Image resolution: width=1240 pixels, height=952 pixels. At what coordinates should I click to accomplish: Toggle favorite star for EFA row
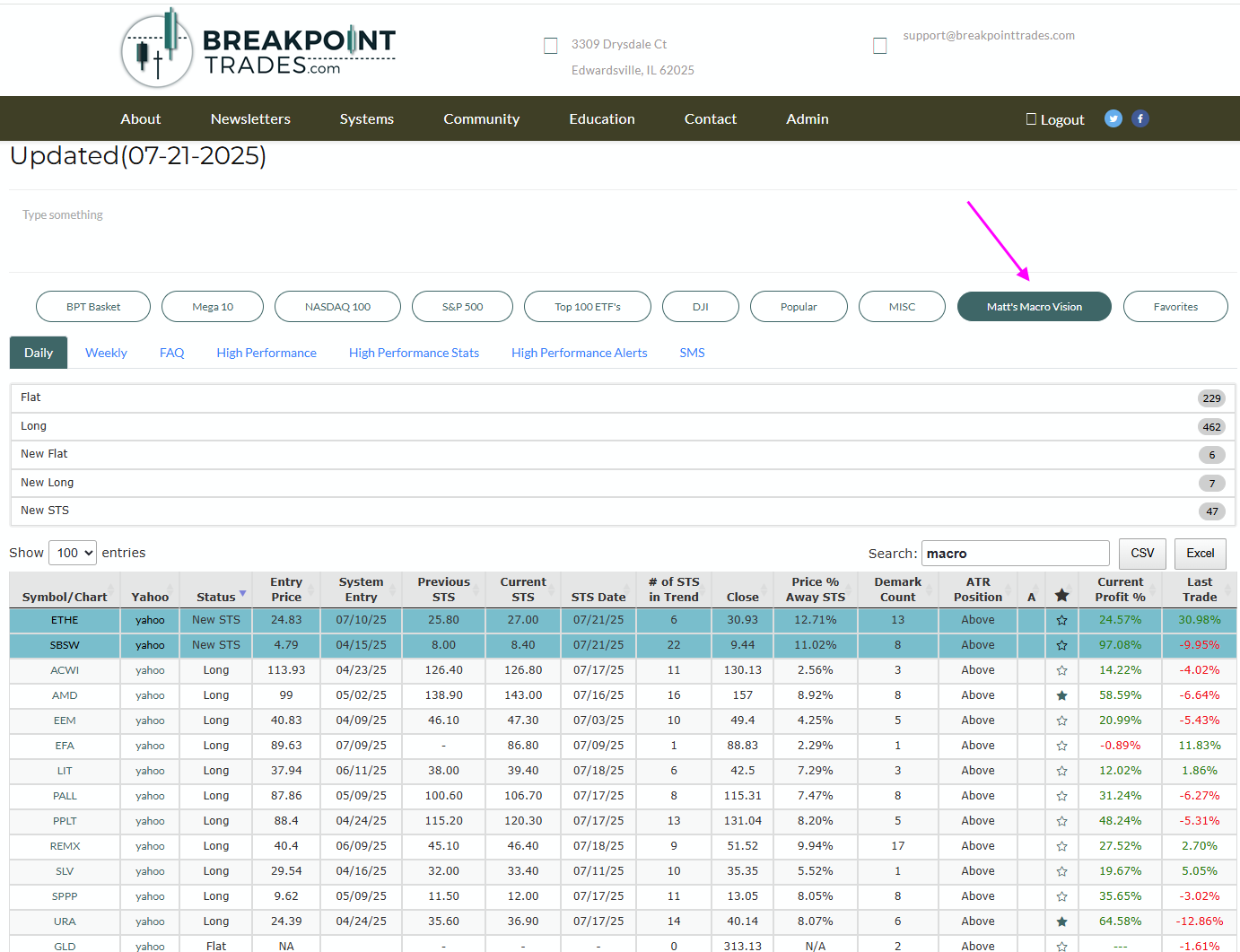click(x=1061, y=746)
